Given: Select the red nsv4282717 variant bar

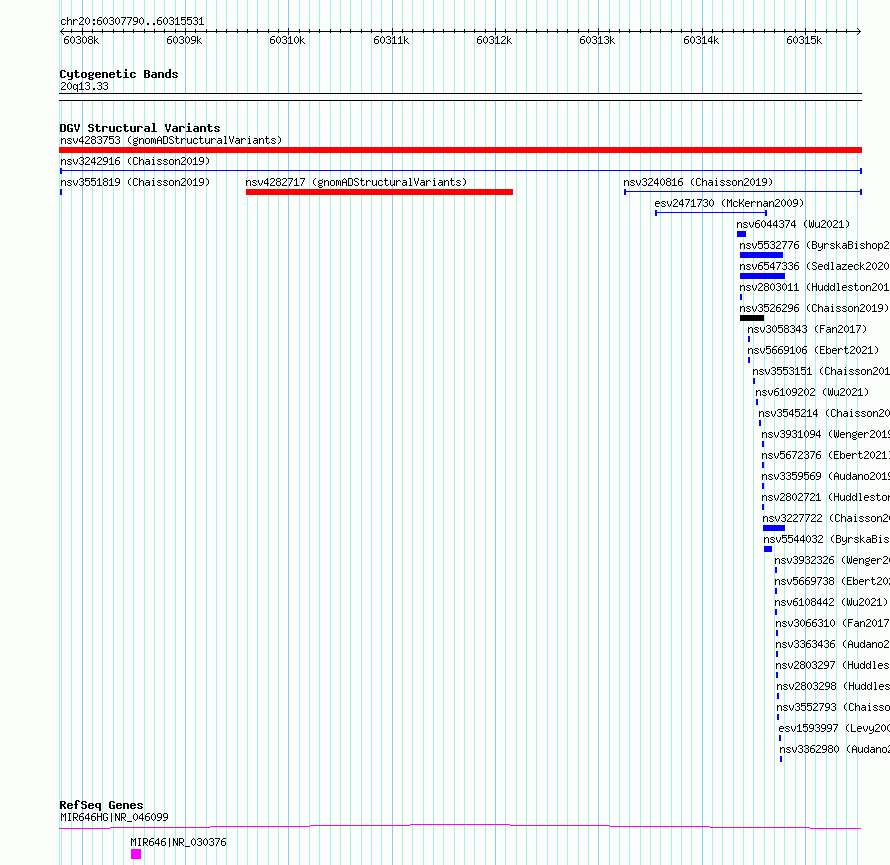Looking at the screenshot, I should pyautogui.click(x=379, y=192).
